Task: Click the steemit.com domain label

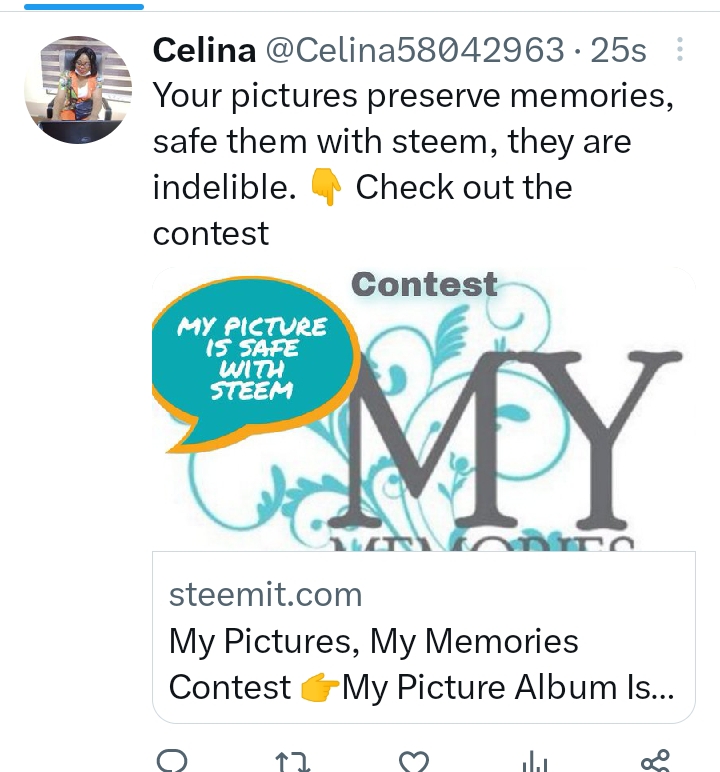Action: click(265, 594)
